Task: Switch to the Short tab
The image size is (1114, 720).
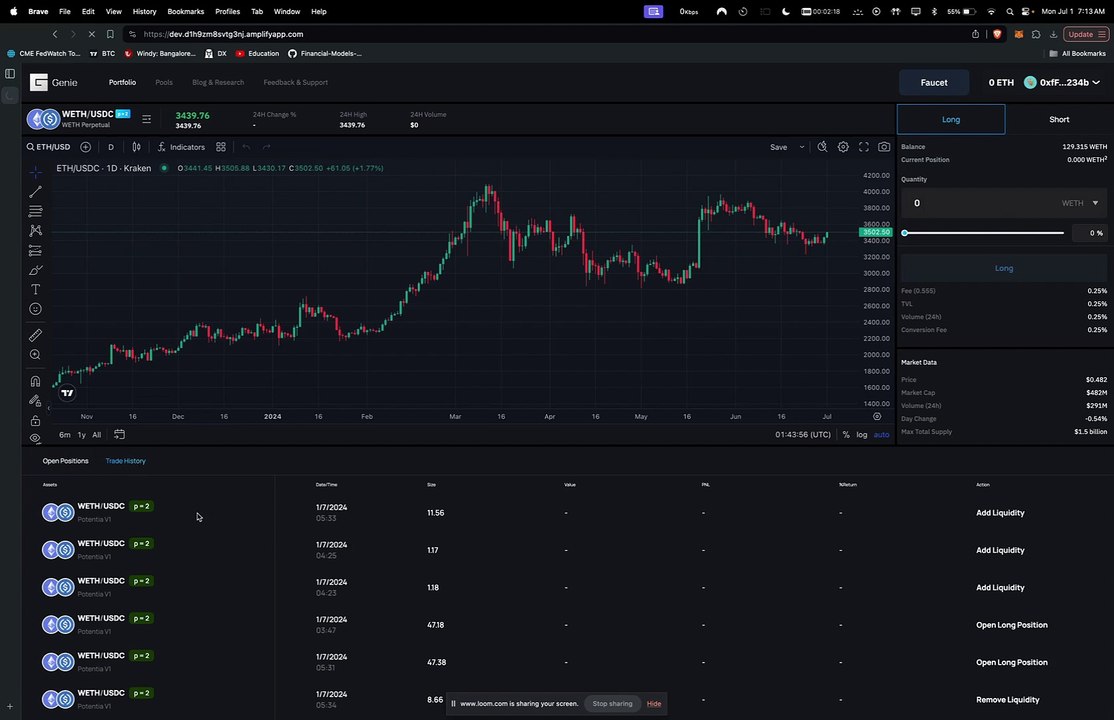Action: click(1059, 119)
